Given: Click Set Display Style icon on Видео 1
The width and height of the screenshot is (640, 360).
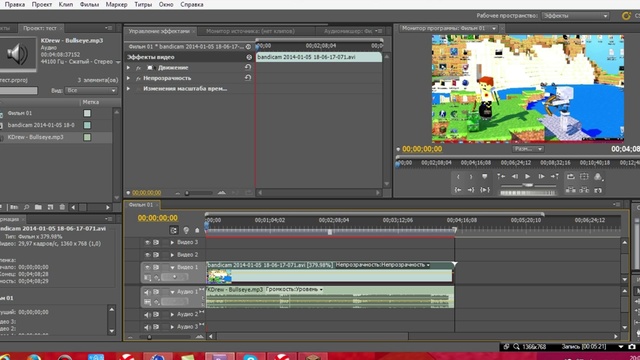Looking at the screenshot, I should [147, 278].
